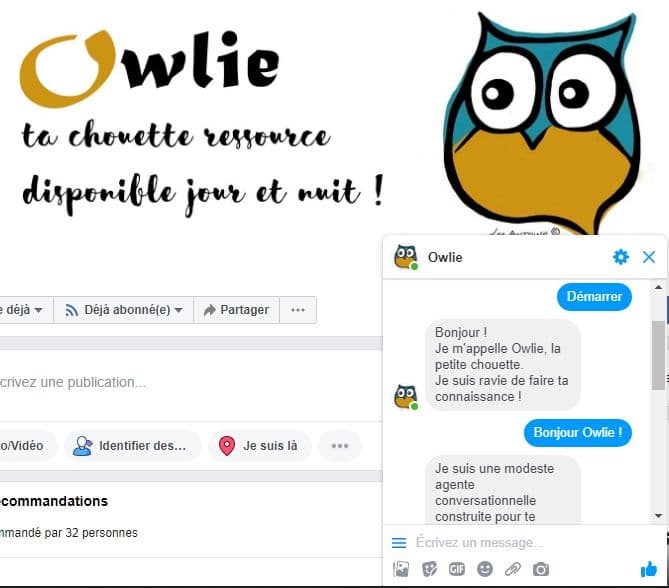Open chat settings gear icon
Image resolution: width=669 pixels, height=588 pixels.
tap(620, 257)
